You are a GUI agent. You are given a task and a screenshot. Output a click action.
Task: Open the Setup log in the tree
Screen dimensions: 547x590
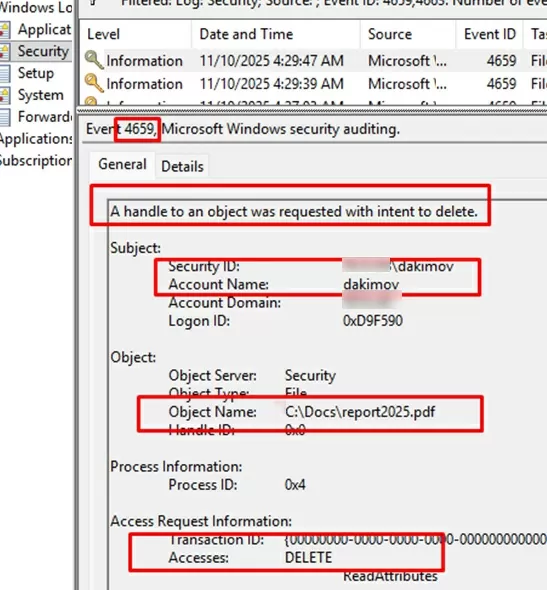click(x=36, y=73)
